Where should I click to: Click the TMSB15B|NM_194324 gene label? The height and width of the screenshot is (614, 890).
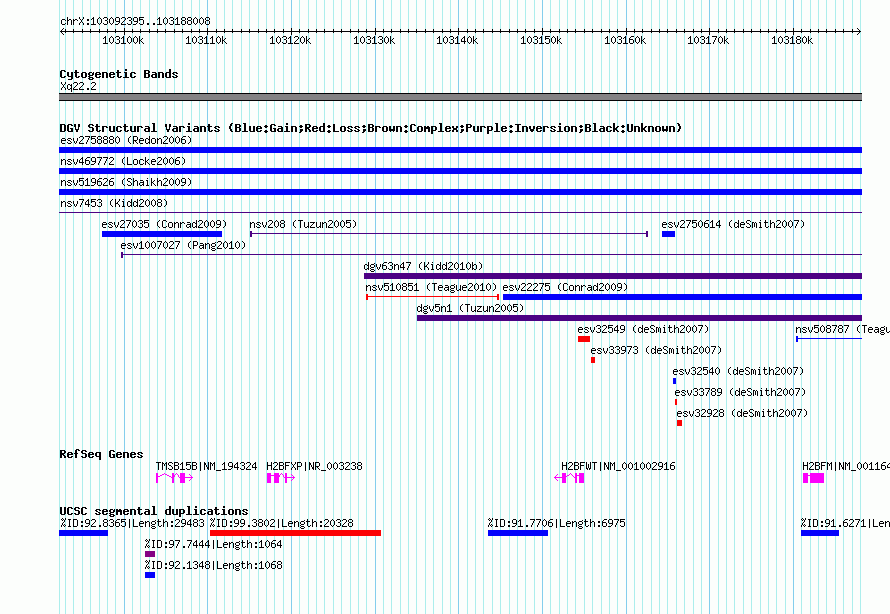(207, 466)
